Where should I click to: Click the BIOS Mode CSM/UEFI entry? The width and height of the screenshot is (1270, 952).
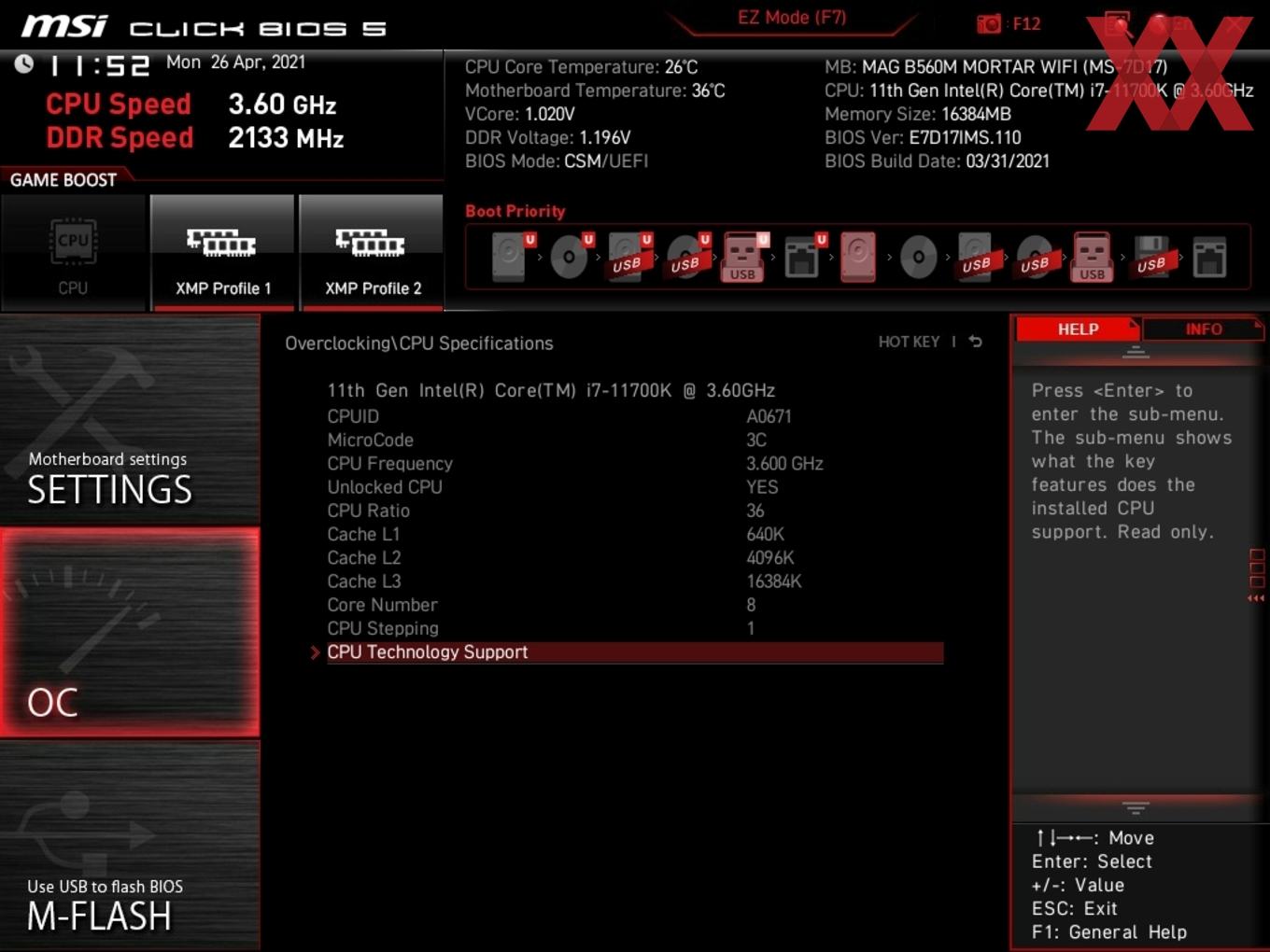point(557,161)
